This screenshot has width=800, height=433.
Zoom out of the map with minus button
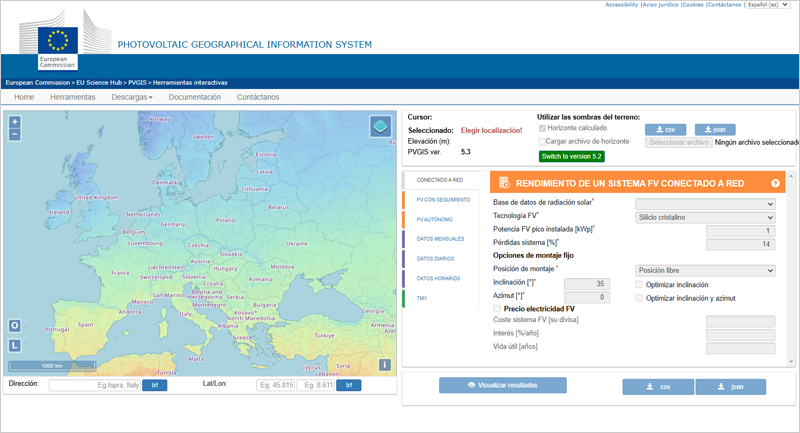15,135
